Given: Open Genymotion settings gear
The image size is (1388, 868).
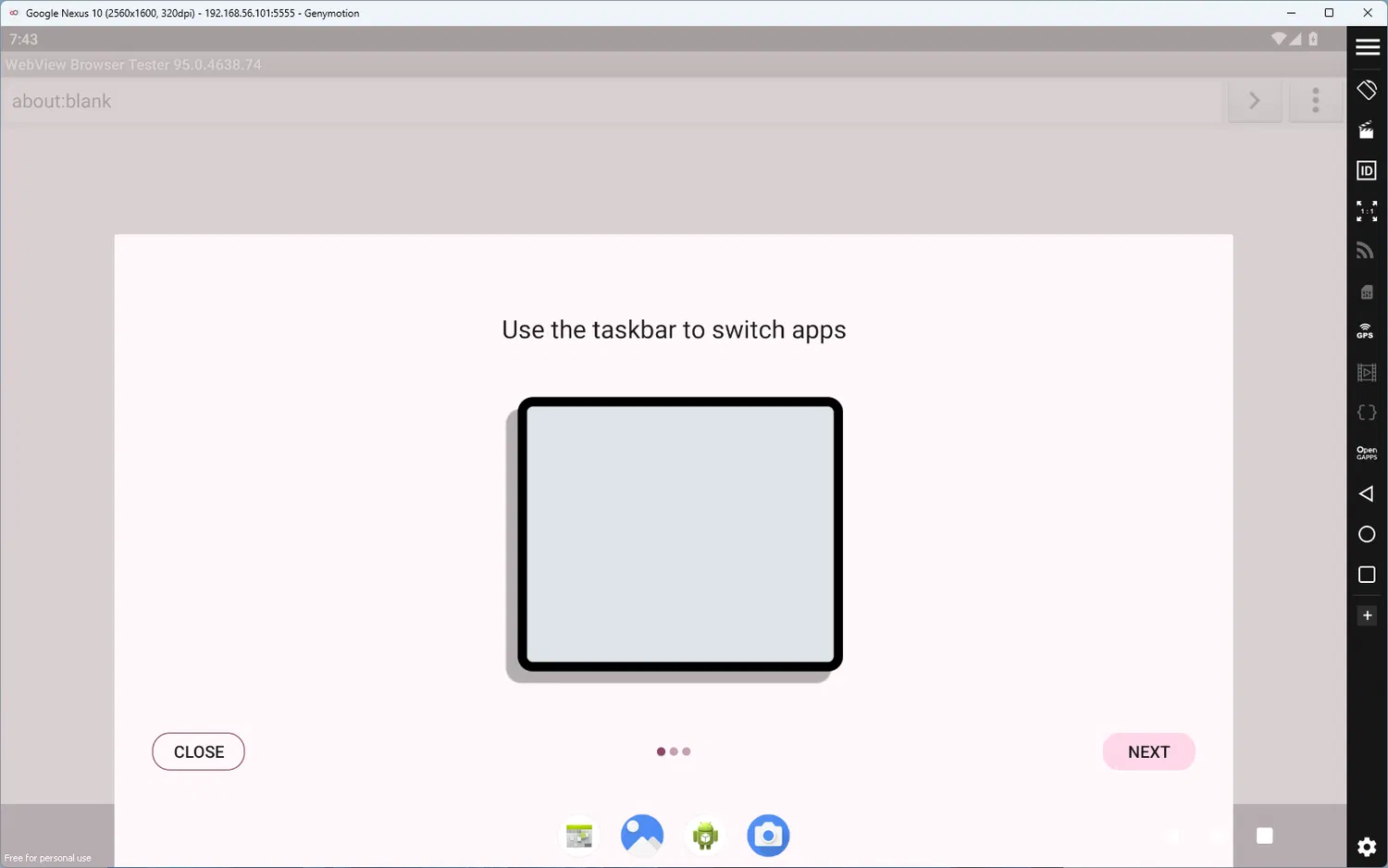Looking at the screenshot, I should (1367, 847).
